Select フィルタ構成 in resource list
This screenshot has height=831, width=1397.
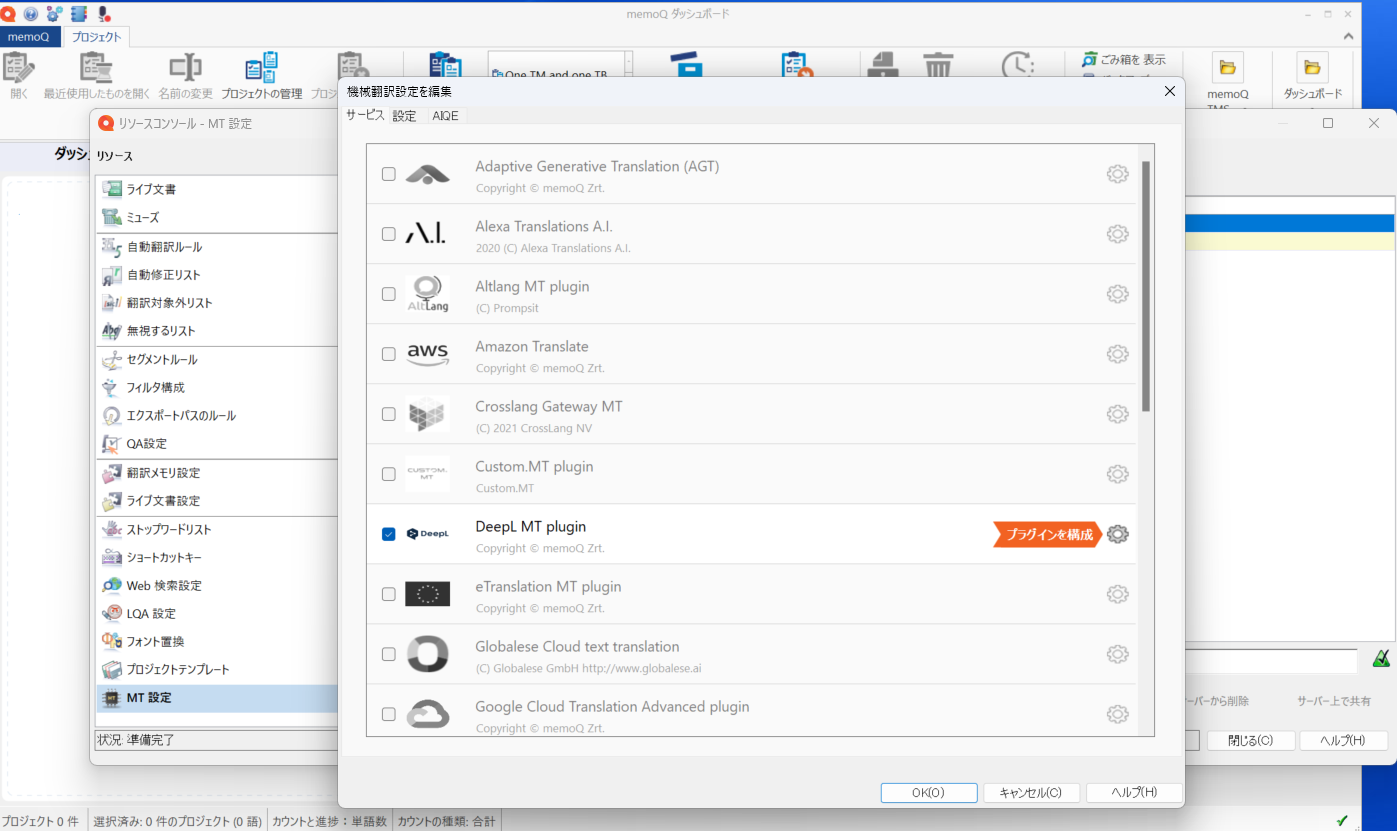pyautogui.click(x=218, y=387)
